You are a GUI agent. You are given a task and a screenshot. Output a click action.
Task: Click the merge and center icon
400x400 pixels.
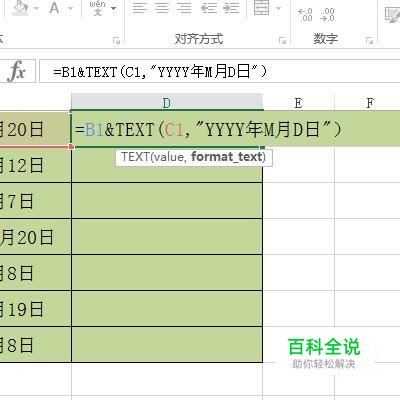[261, 7]
